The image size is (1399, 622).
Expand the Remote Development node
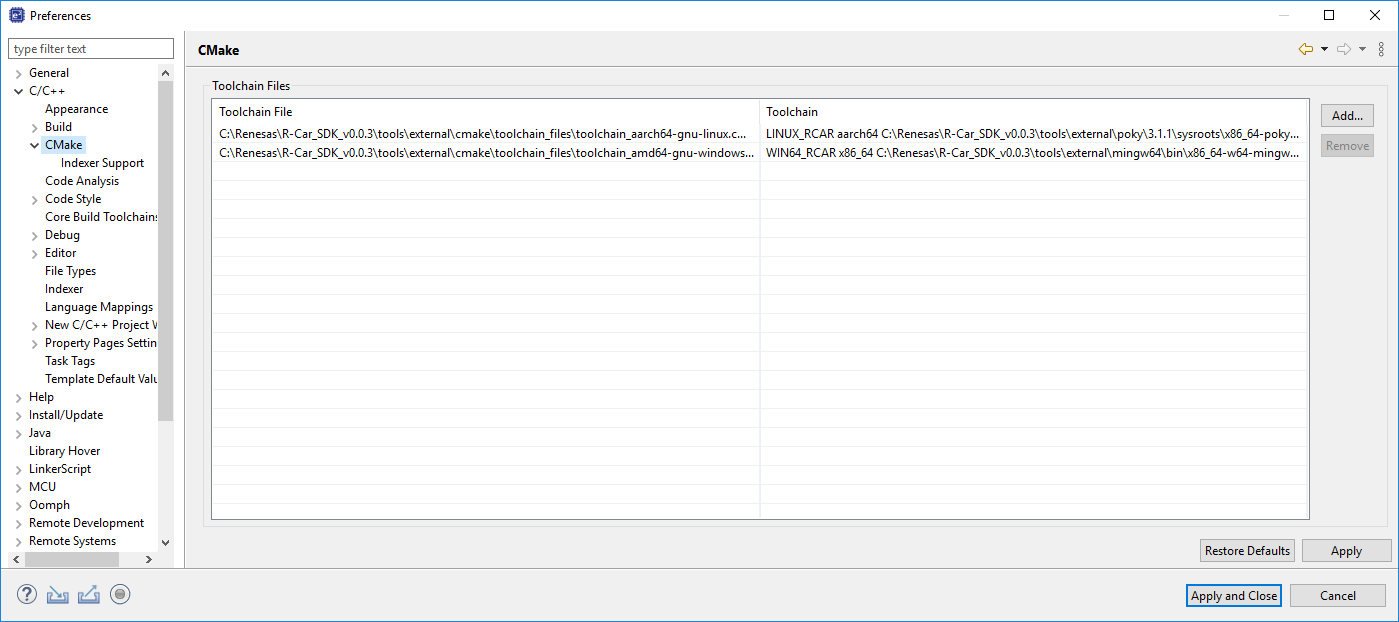click(x=19, y=523)
